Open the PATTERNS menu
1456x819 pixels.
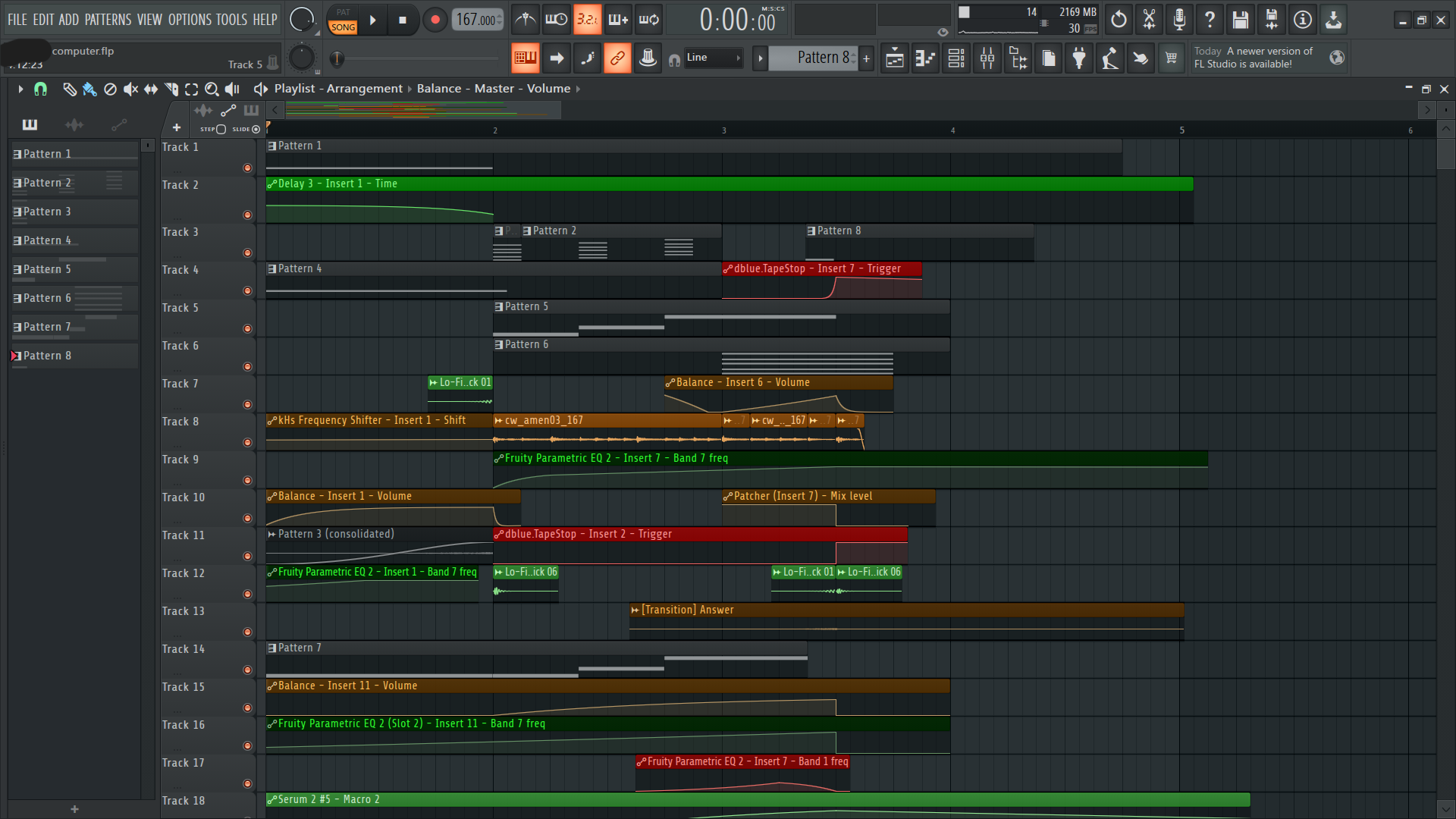[x=108, y=20]
